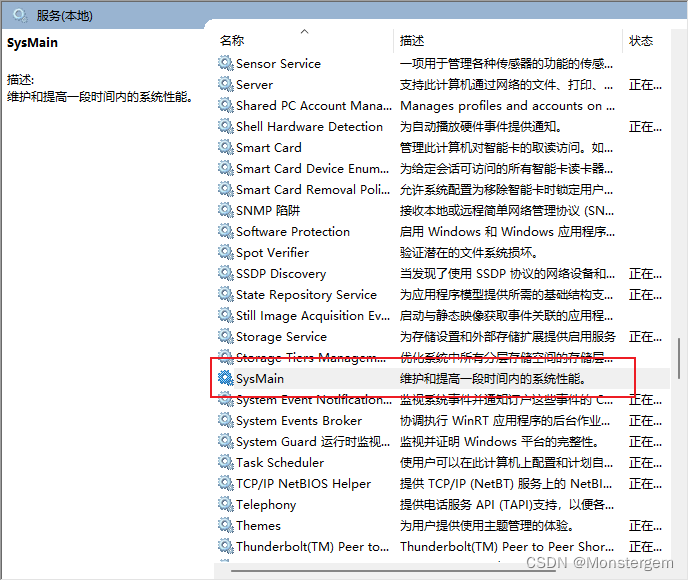
Task: Select System Guard 运行时监视 name
Action: point(313,442)
